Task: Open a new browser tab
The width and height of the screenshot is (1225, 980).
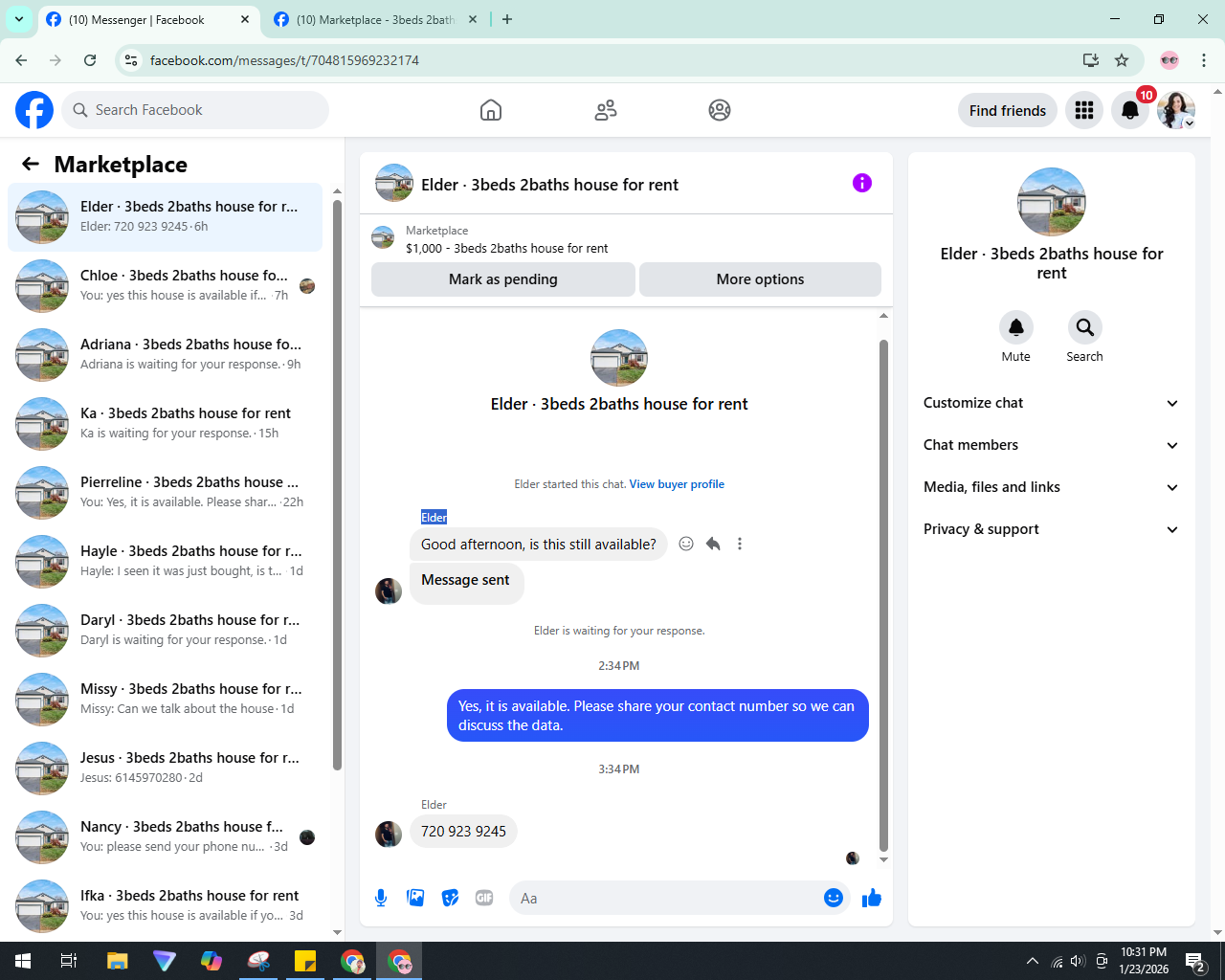Action: [507, 19]
